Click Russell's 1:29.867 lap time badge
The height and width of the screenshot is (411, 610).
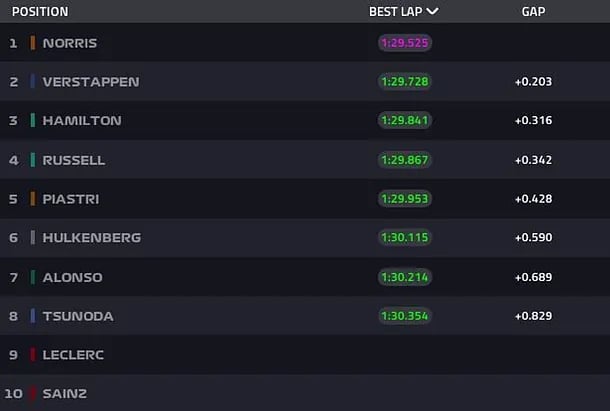[405, 160]
